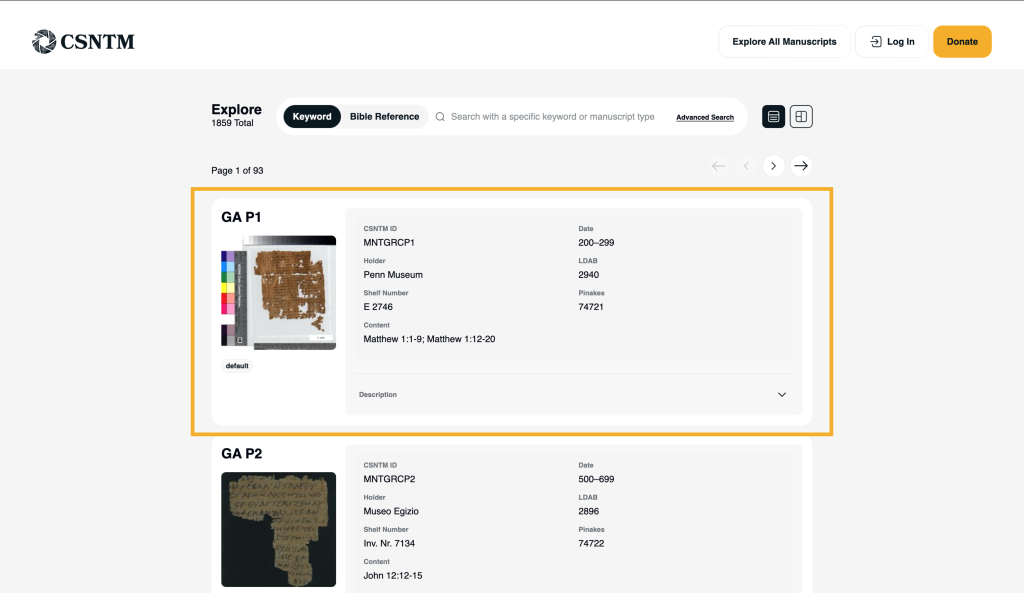The height and width of the screenshot is (593, 1024).
Task: Switch to list view layout
Action: (x=773, y=117)
